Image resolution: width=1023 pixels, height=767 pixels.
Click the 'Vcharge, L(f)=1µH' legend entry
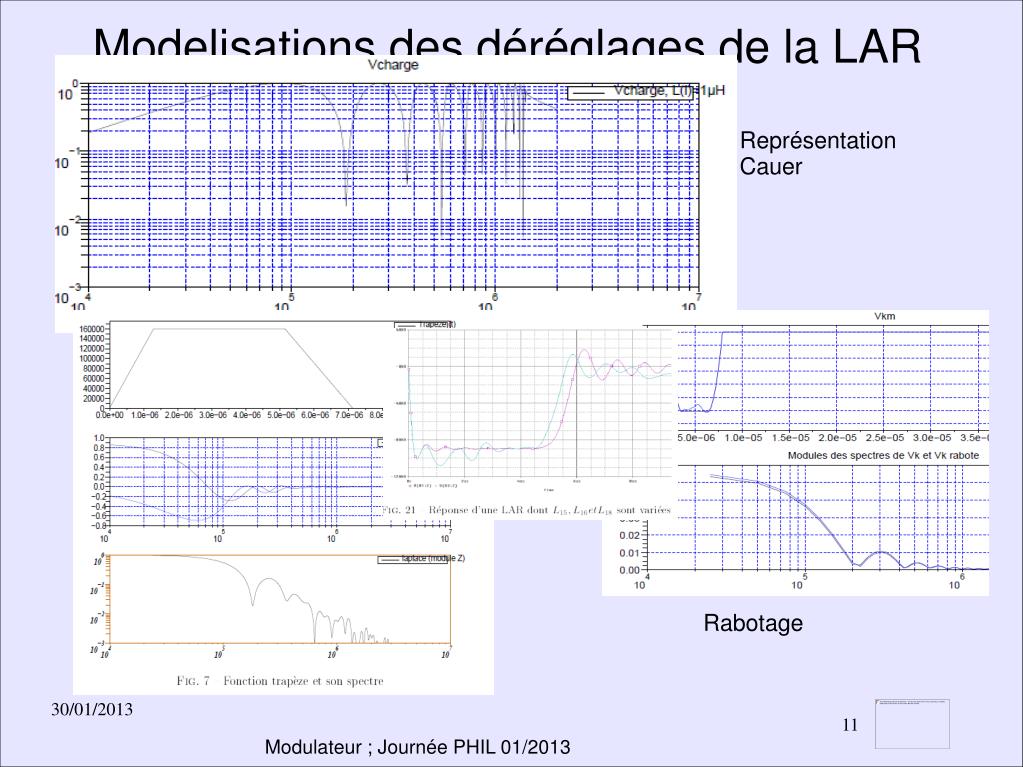(x=646, y=92)
